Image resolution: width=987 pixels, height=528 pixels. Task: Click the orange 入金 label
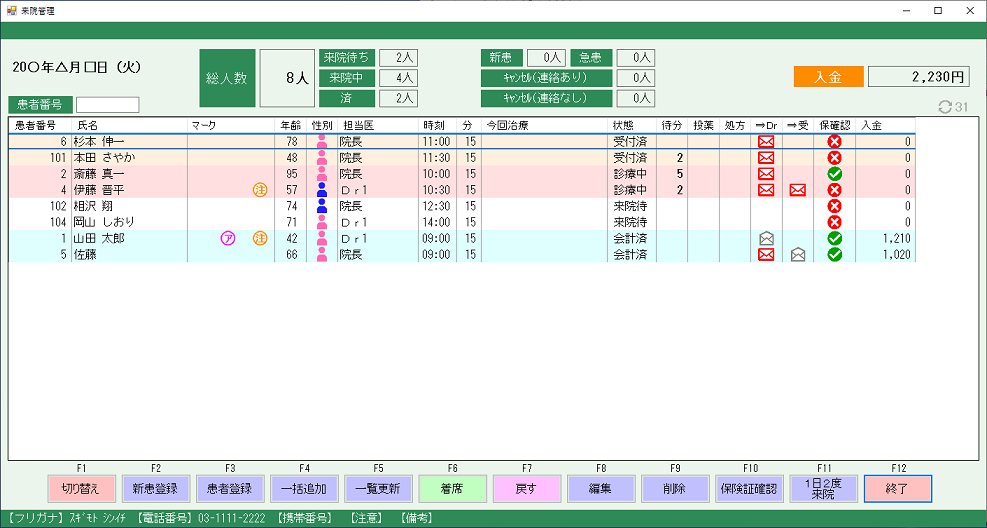828,77
